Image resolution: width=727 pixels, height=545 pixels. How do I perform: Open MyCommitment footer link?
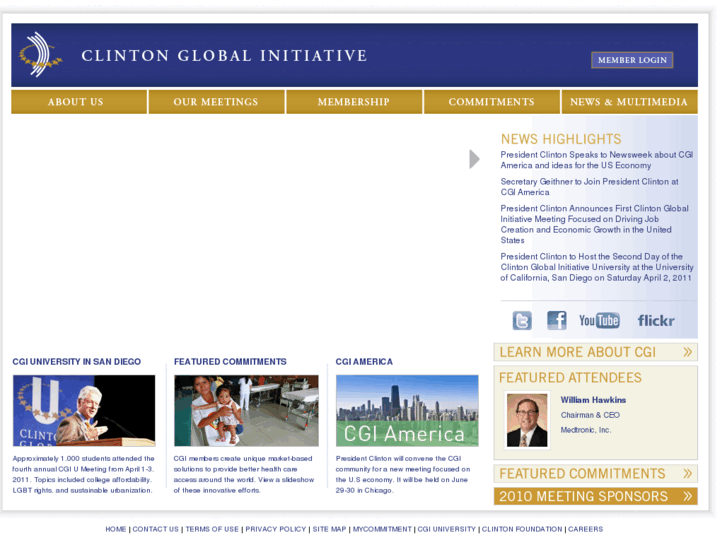click(x=382, y=529)
